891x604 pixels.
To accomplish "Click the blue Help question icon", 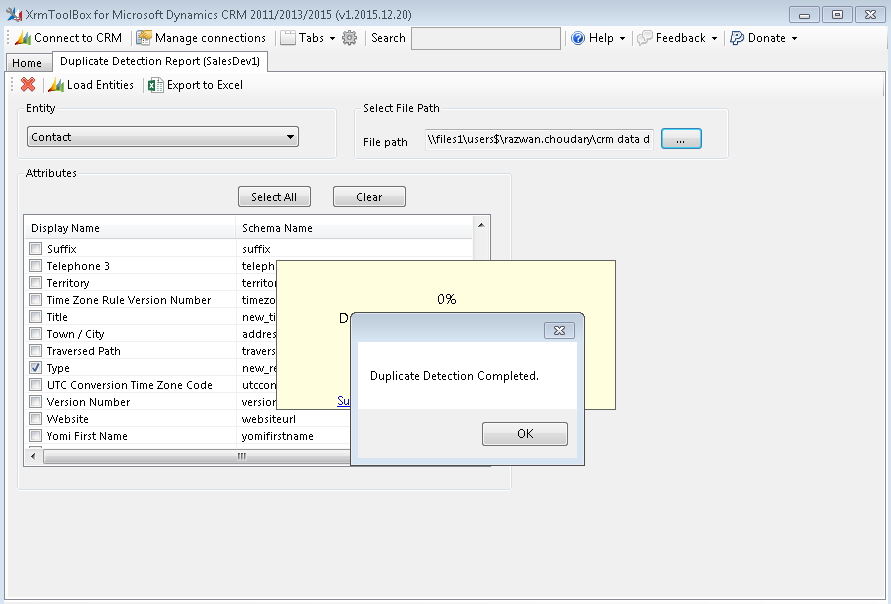I will coord(578,38).
